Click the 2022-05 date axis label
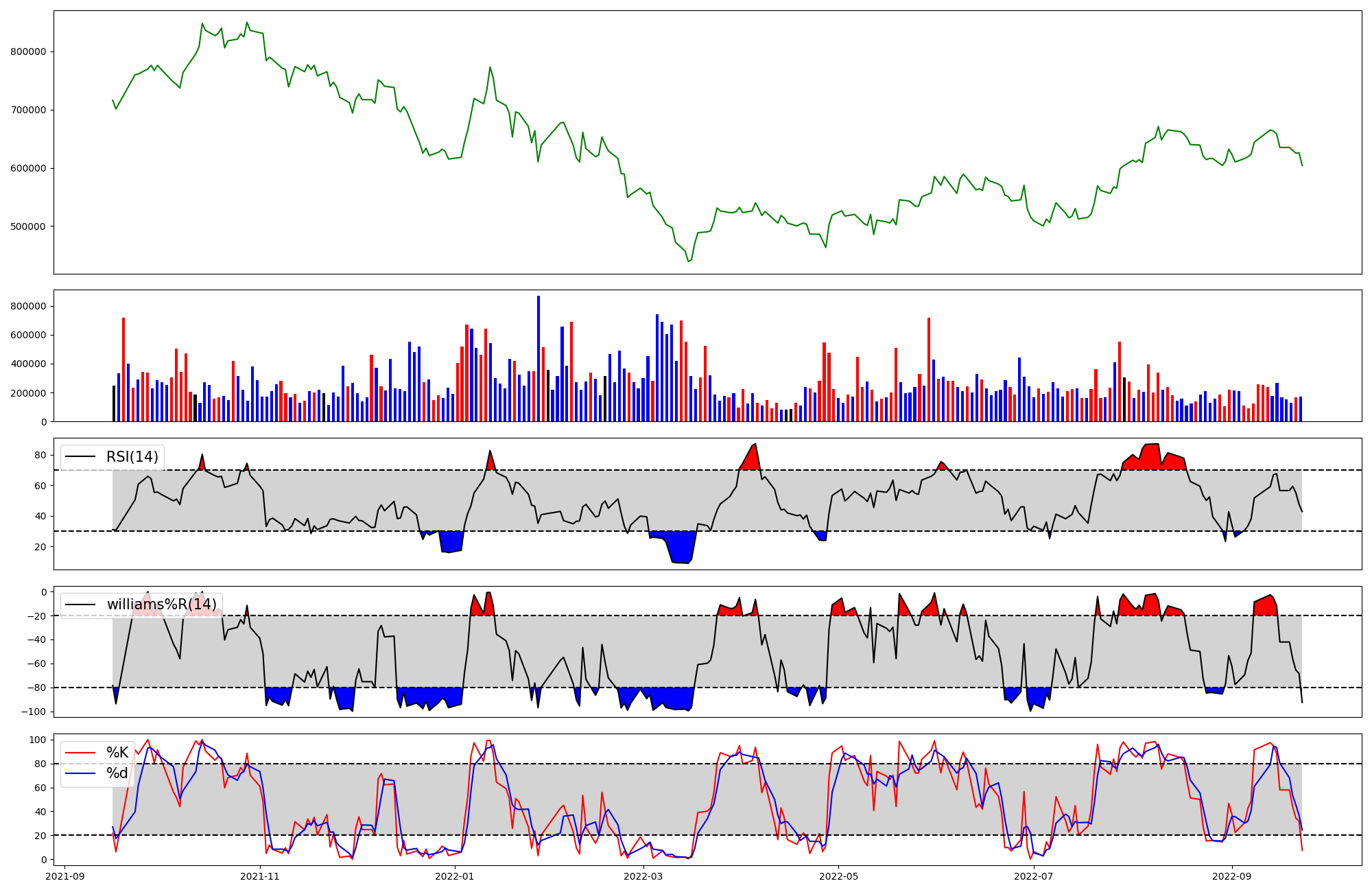 838,876
